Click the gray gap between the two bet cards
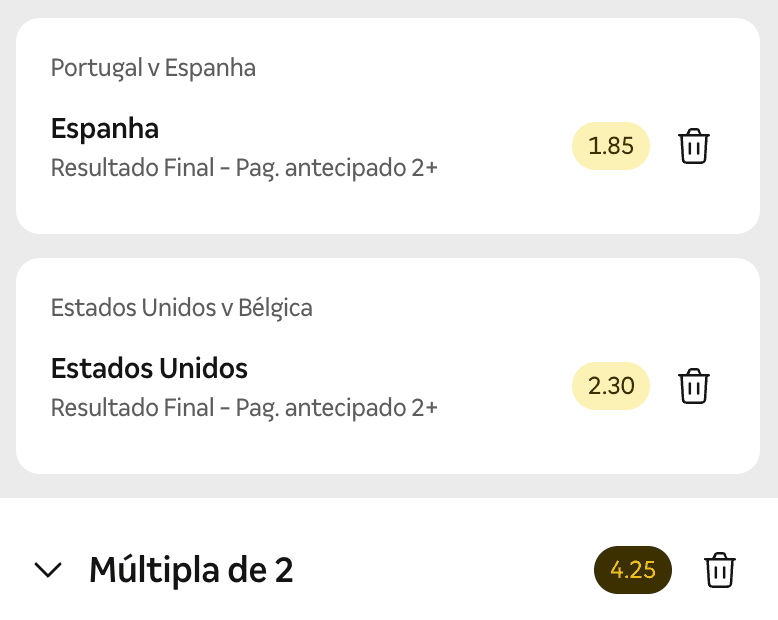 388,246
